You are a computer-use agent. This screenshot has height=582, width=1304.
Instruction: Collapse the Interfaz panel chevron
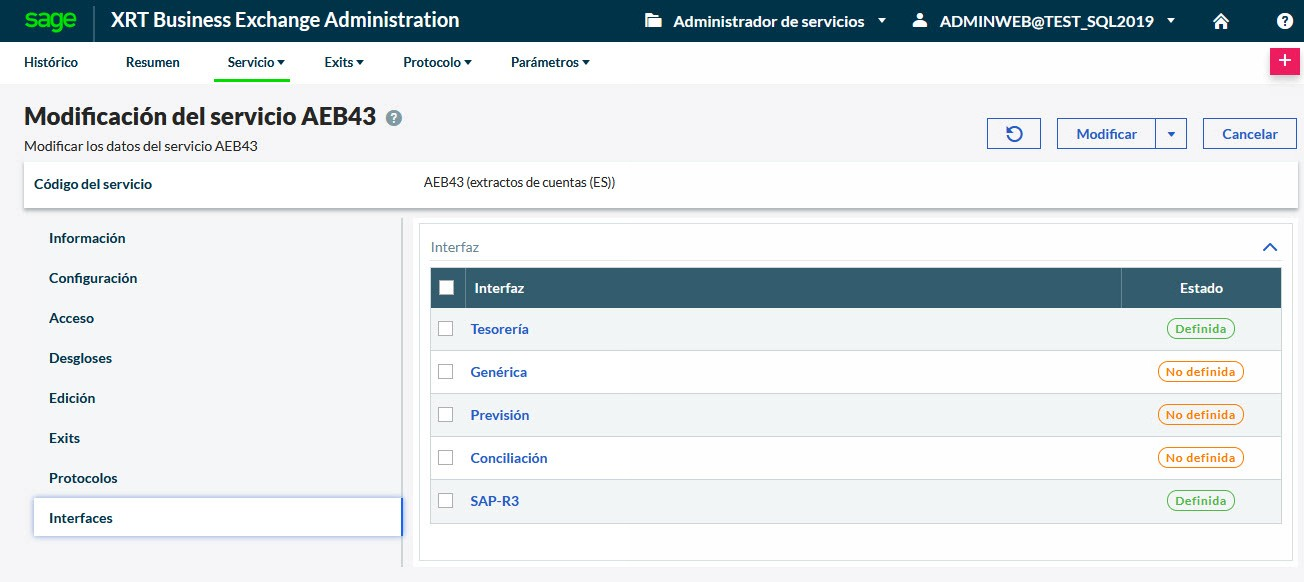[x=1270, y=247]
